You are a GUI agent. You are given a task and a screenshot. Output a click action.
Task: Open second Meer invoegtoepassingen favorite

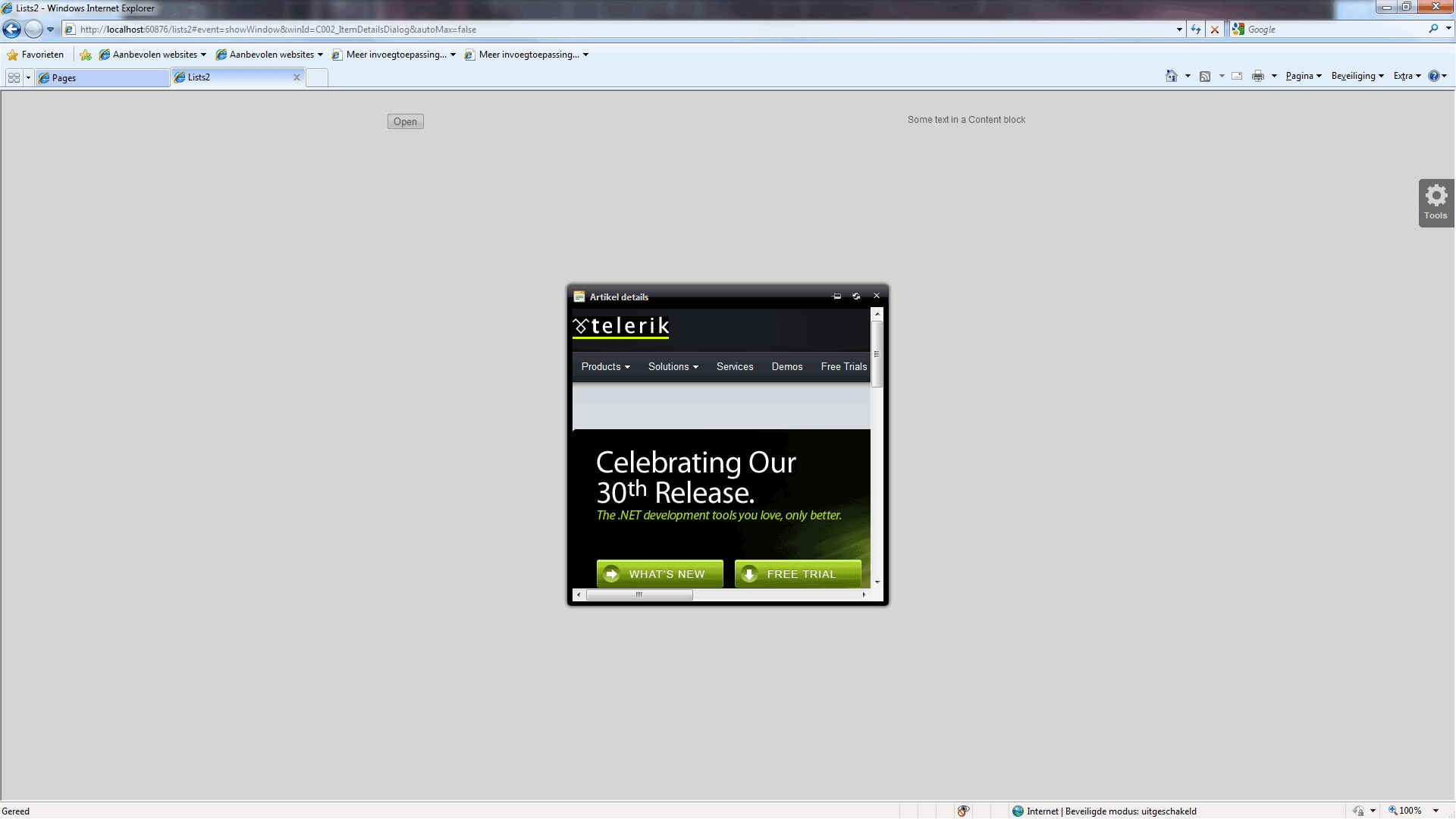(527, 55)
